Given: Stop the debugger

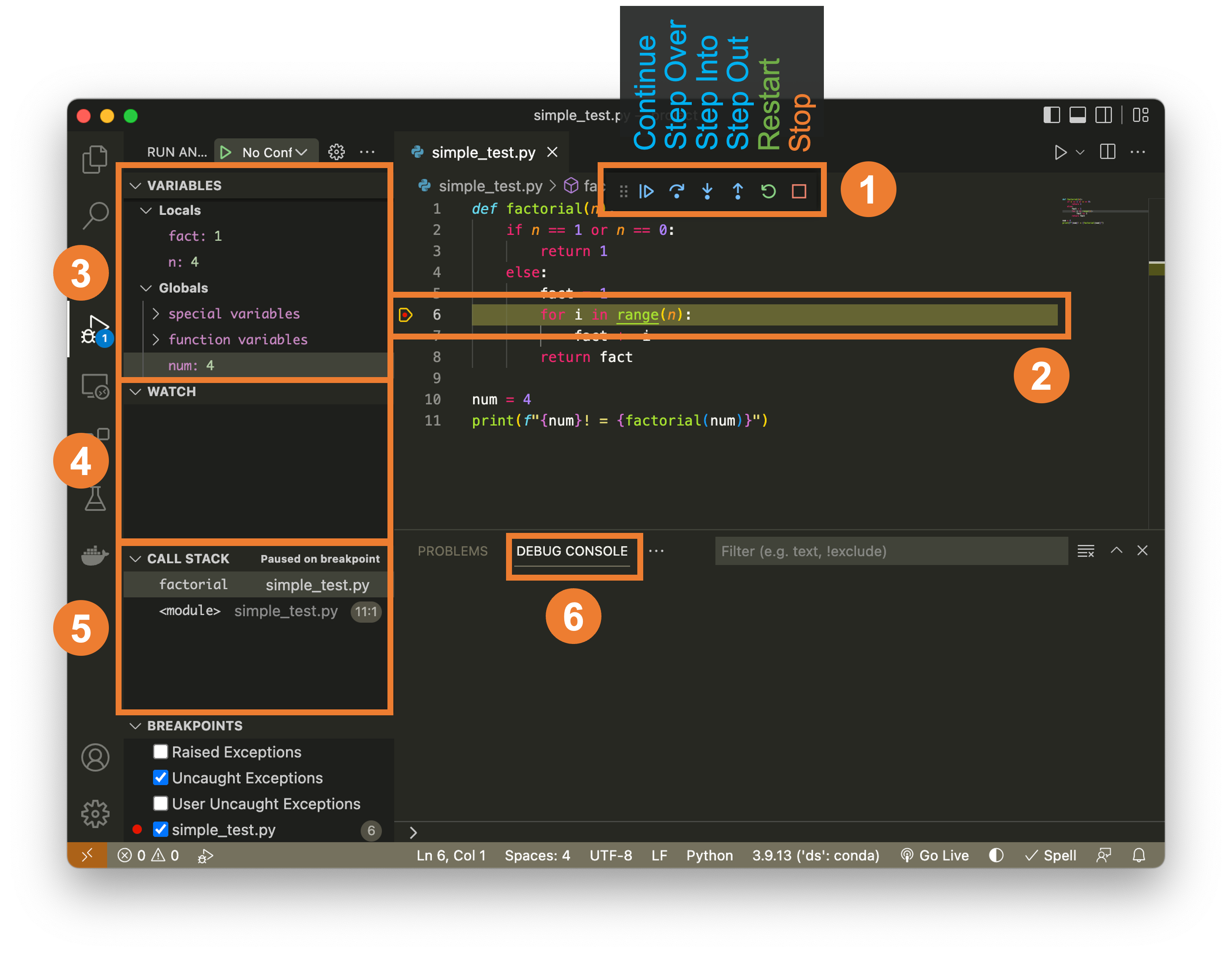Looking at the screenshot, I should pyautogui.click(x=799, y=192).
